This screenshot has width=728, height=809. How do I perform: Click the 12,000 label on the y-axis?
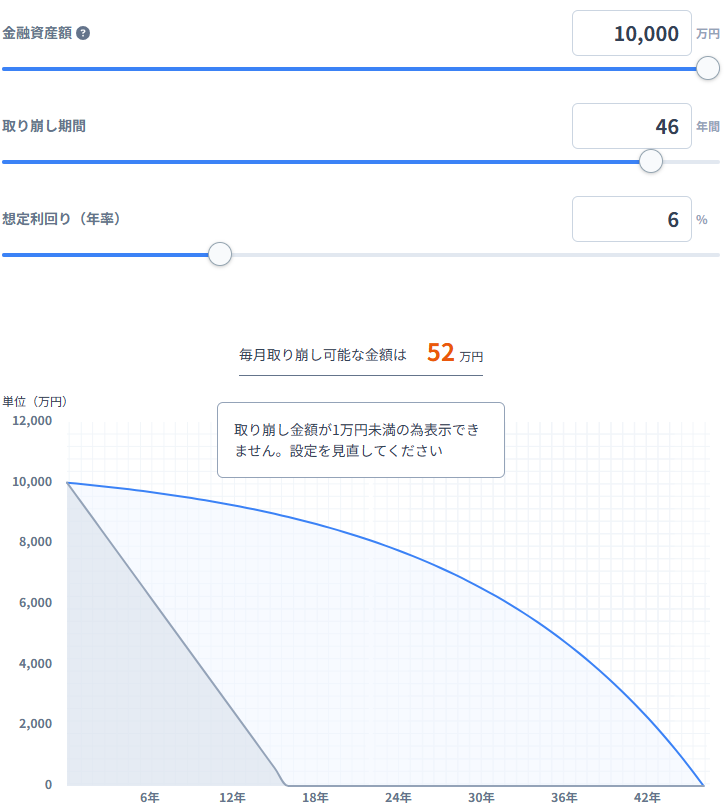33,421
